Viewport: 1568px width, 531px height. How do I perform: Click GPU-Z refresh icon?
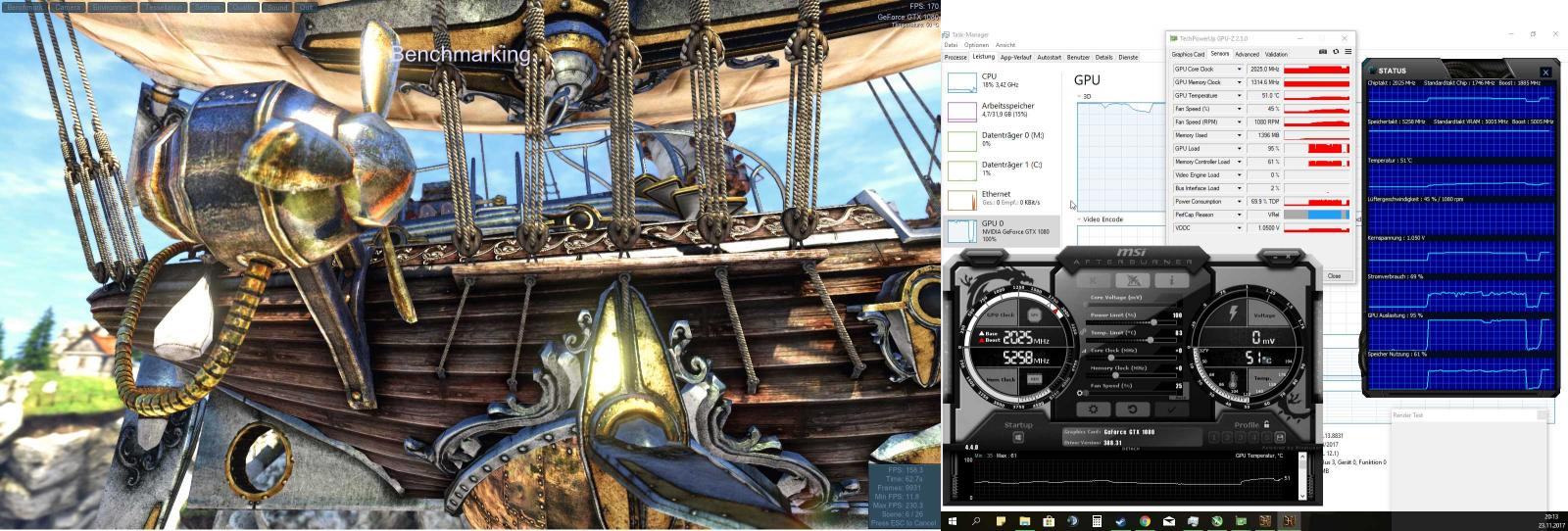(1335, 52)
